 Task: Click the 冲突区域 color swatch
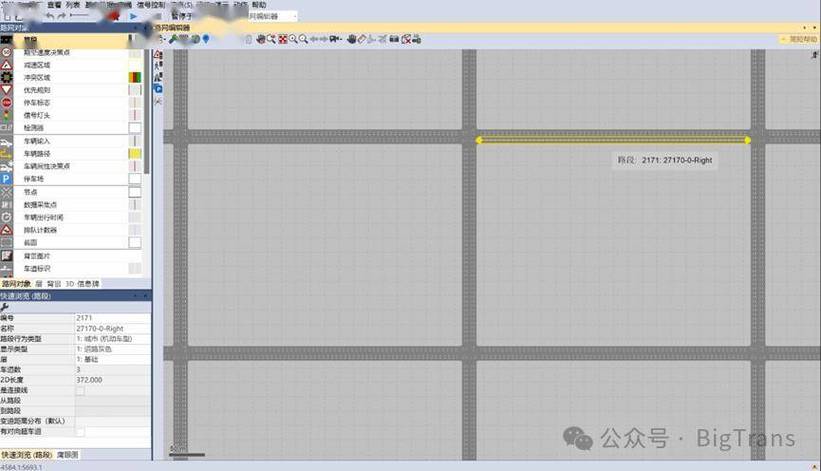click(134, 77)
